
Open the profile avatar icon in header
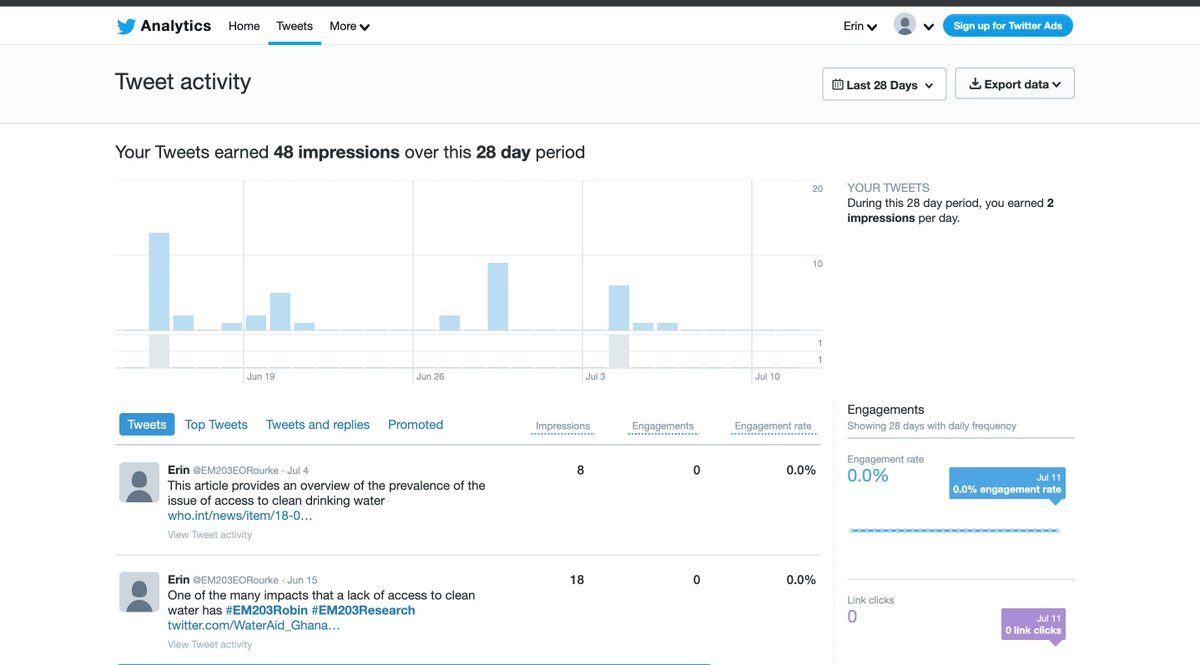pos(905,25)
